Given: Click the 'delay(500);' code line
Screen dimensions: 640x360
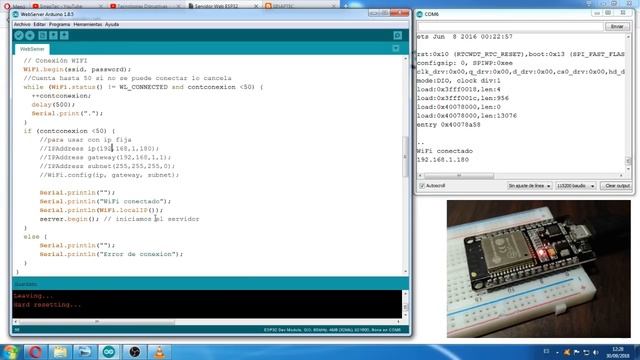Looking at the screenshot, I should pyautogui.click(x=53, y=104).
